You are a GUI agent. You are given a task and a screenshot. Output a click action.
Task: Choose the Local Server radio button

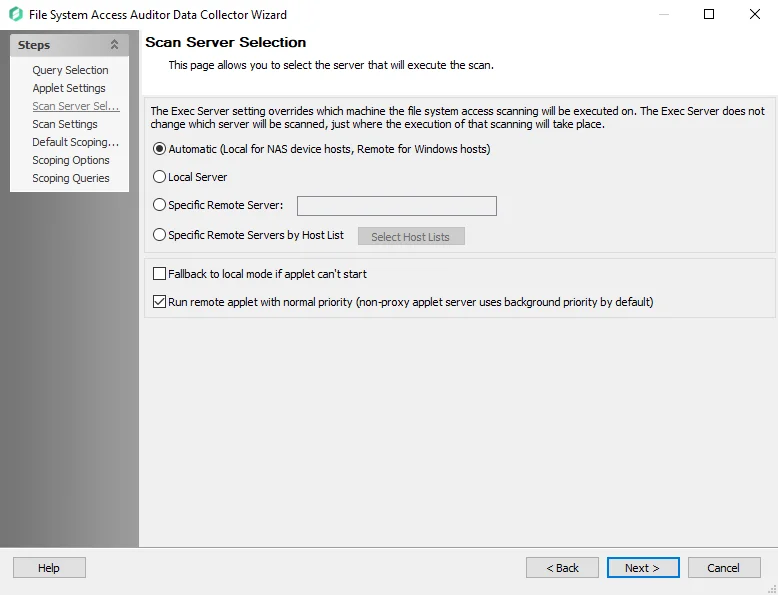pos(159,177)
